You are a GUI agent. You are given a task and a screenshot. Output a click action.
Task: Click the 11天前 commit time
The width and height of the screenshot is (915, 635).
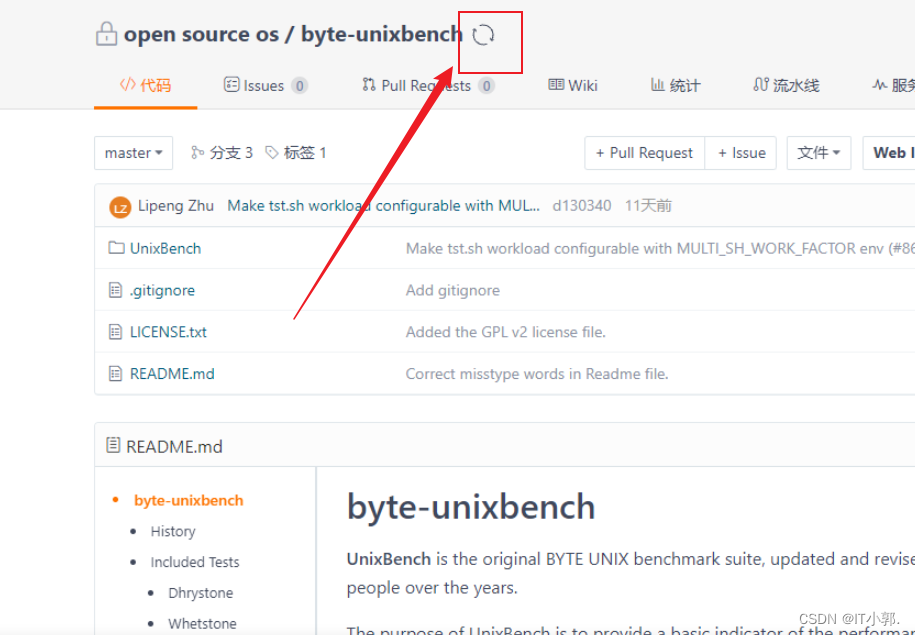pyautogui.click(x=648, y=206)
